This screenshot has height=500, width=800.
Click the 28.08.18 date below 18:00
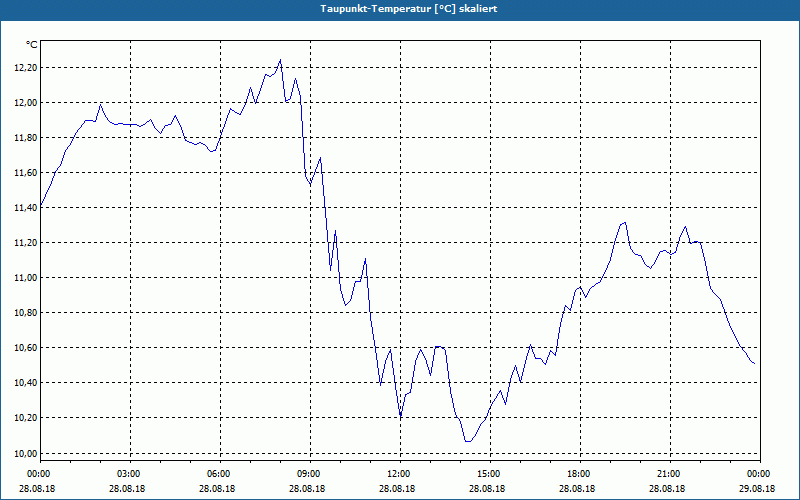coord(577,488)
